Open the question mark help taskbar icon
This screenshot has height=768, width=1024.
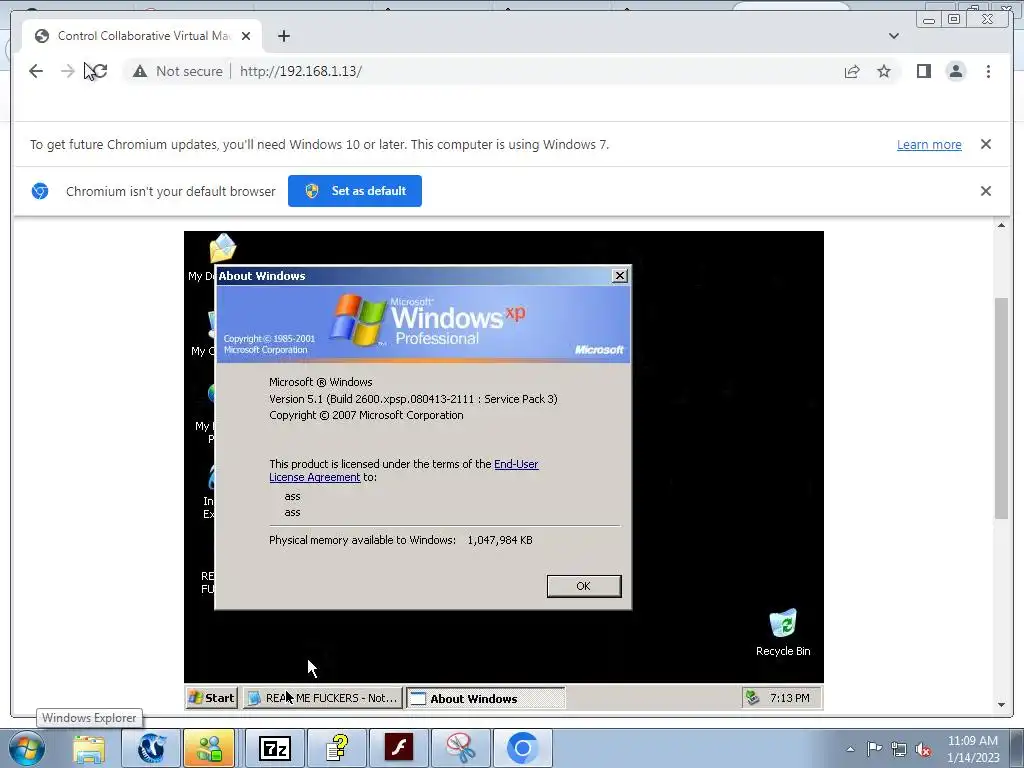(337, 748)
